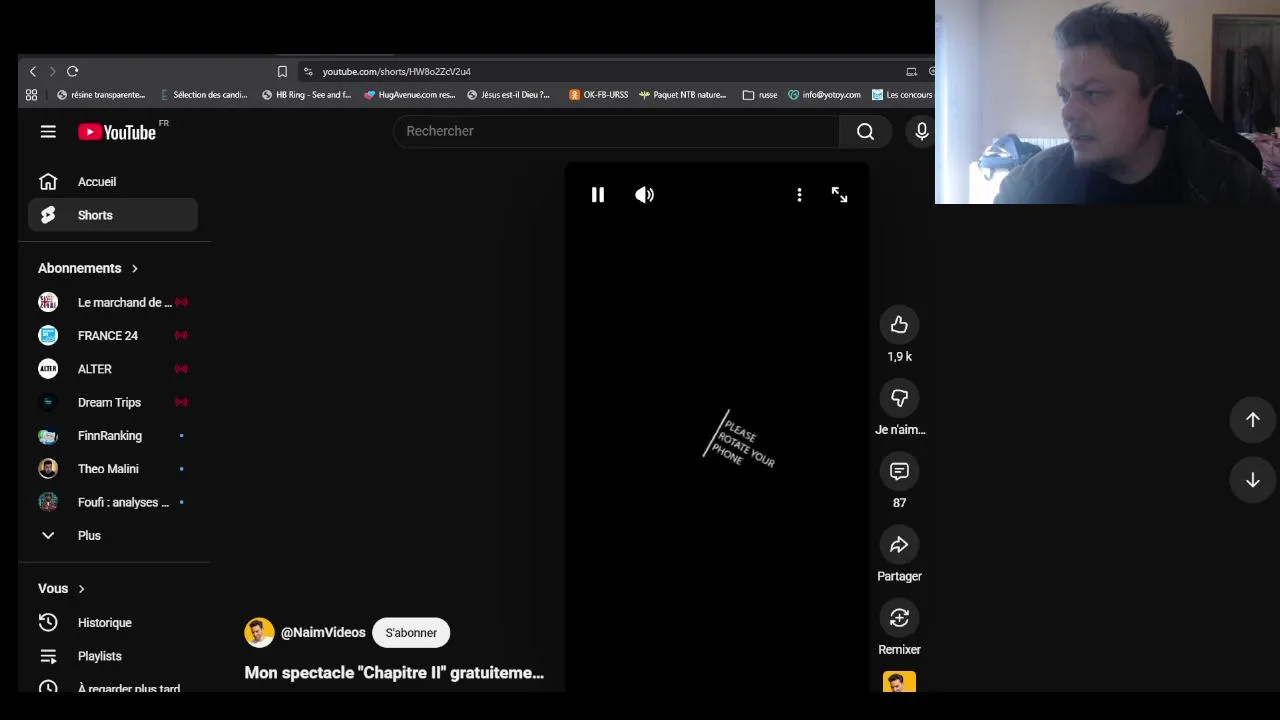Expand the 'russe' bookmarks folder
This screenshot has height=720, width=1280.
pos(760,95)
